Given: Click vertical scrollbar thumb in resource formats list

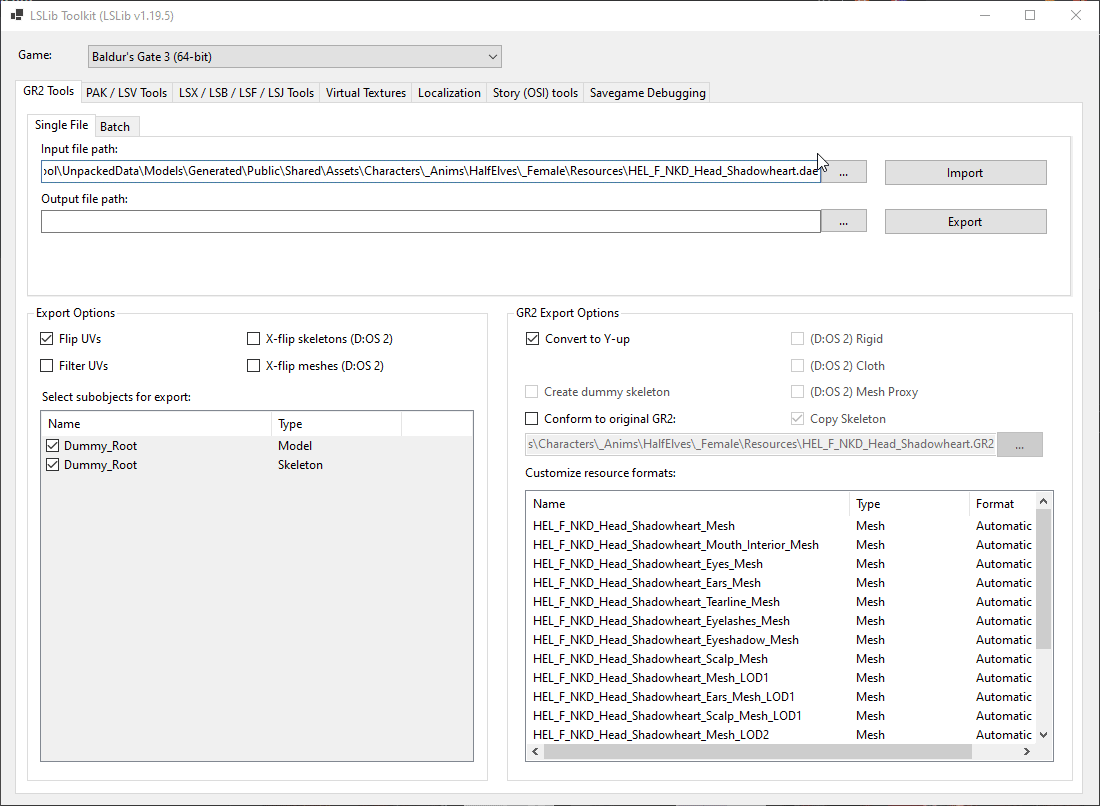Looking at the screenshot, I should point(1043,579).
